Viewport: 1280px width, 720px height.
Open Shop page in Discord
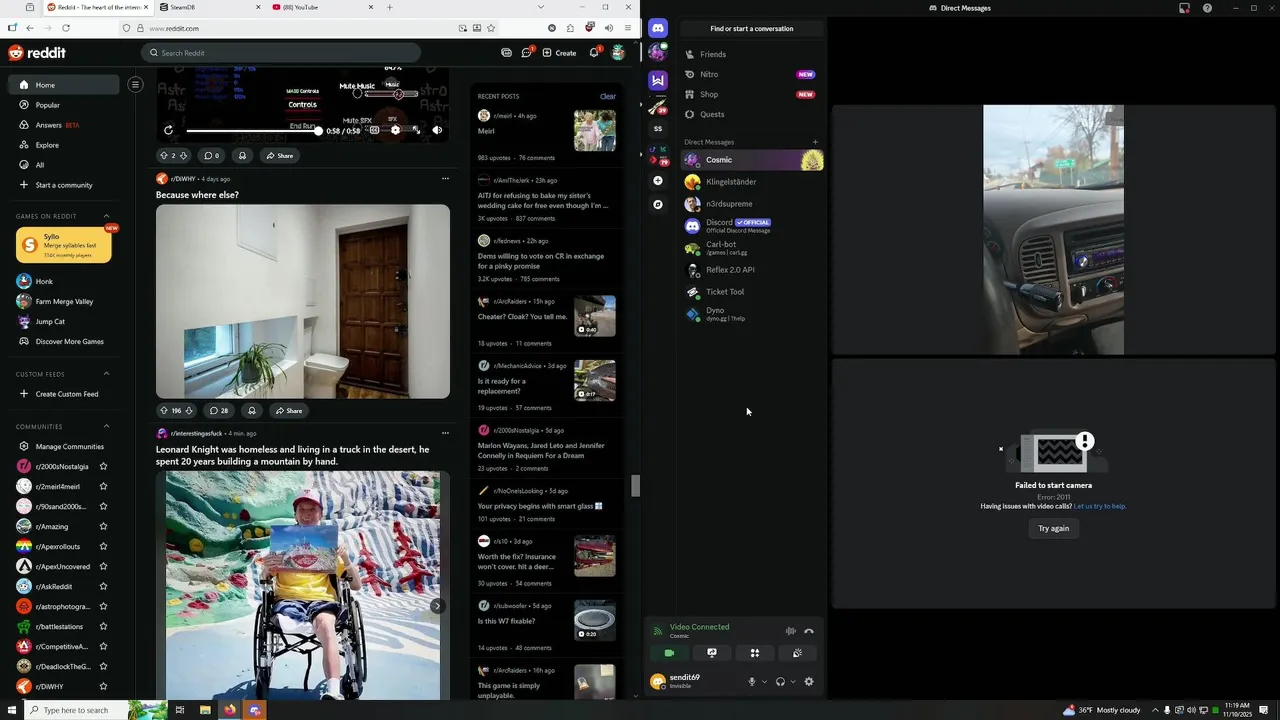[753, 94]
